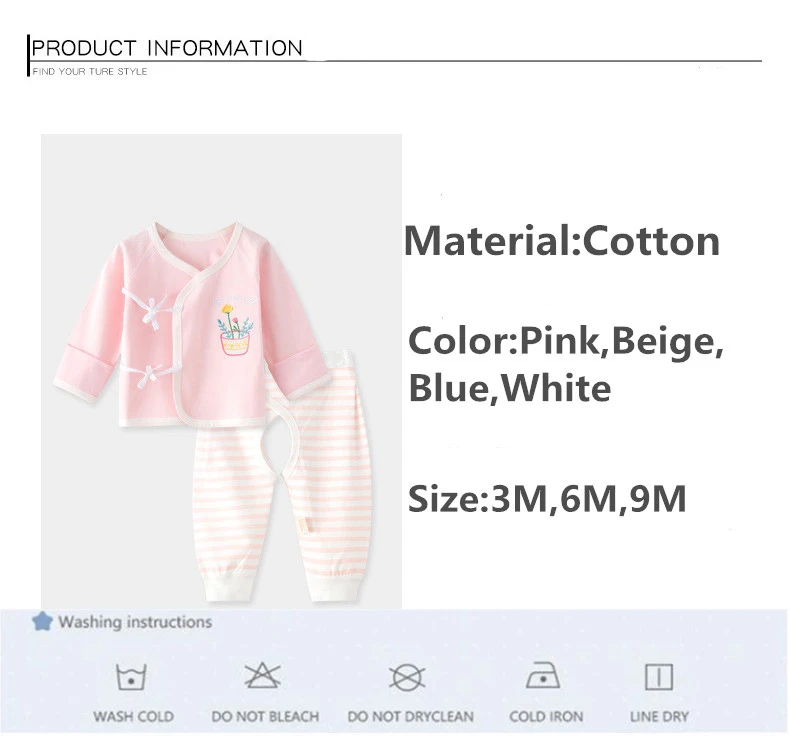Click the PRODUCT INFORMATION heading
This screenshot has height=738, width=790.
tap(167, 48)
